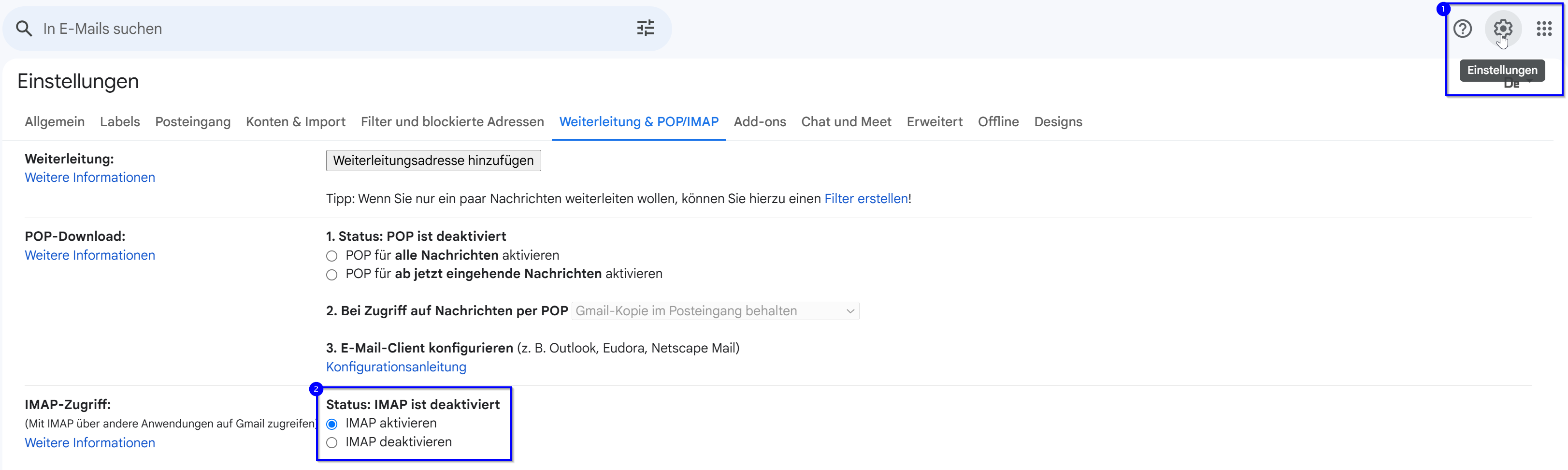1568x470 pixels.
Task: Click Weitere Informationen under IMAP-Zugriff
Action: tap(90, 443)
